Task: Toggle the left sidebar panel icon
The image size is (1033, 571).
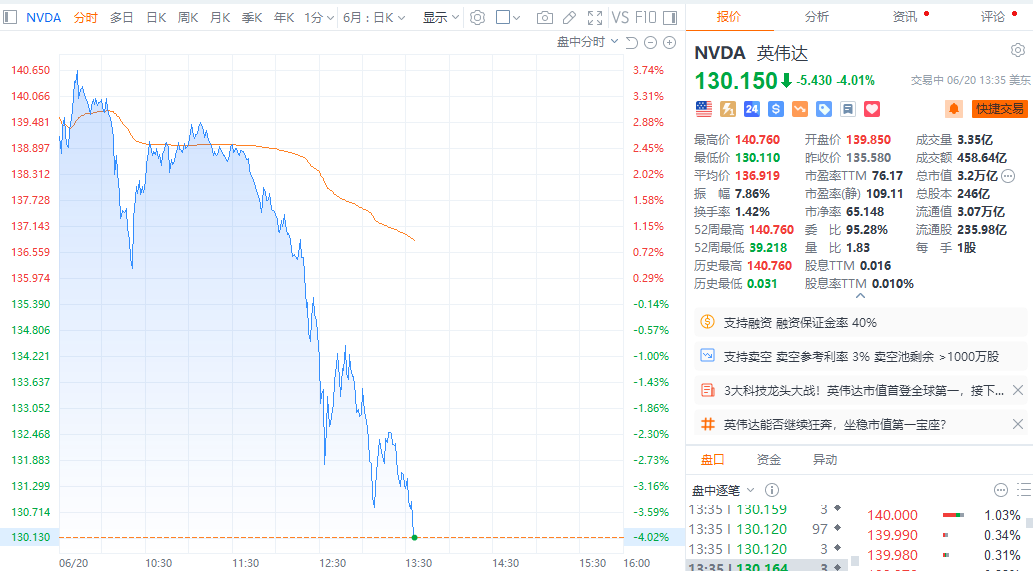Action: tap(10, 17)
